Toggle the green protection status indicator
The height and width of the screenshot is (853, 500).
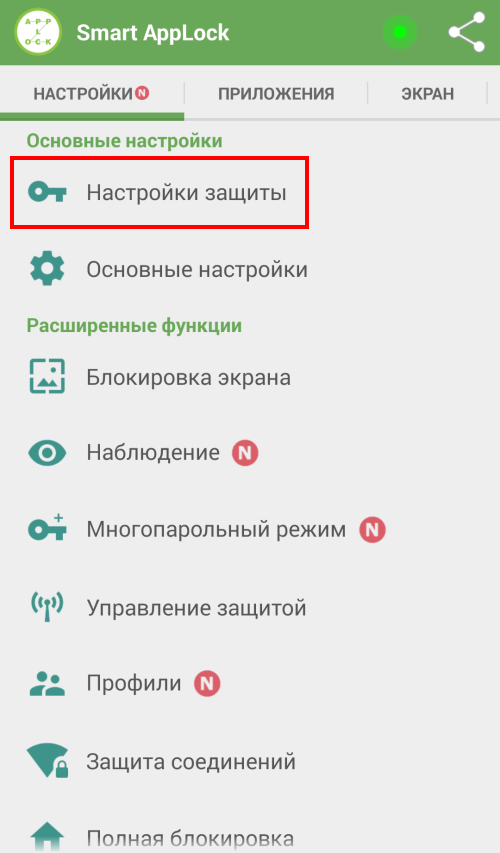400,33
